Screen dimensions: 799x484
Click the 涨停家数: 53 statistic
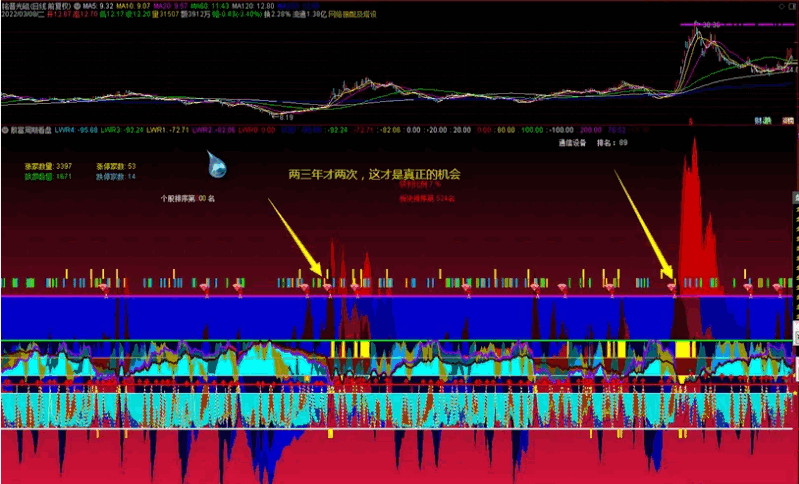coord(116,166)
